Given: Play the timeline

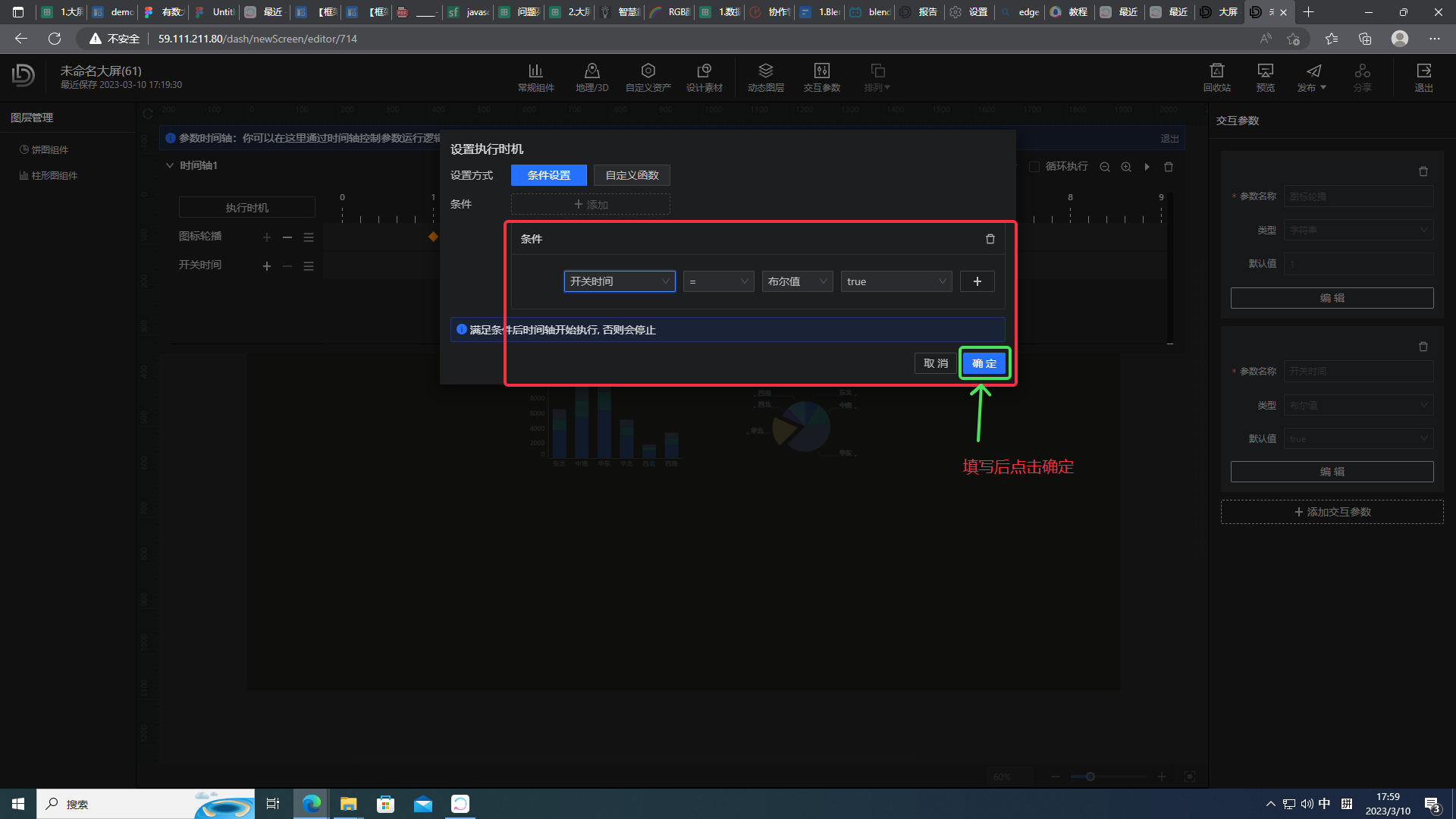Looking at the screenshot, I should pyautogui.click(x=1147, y=167).
